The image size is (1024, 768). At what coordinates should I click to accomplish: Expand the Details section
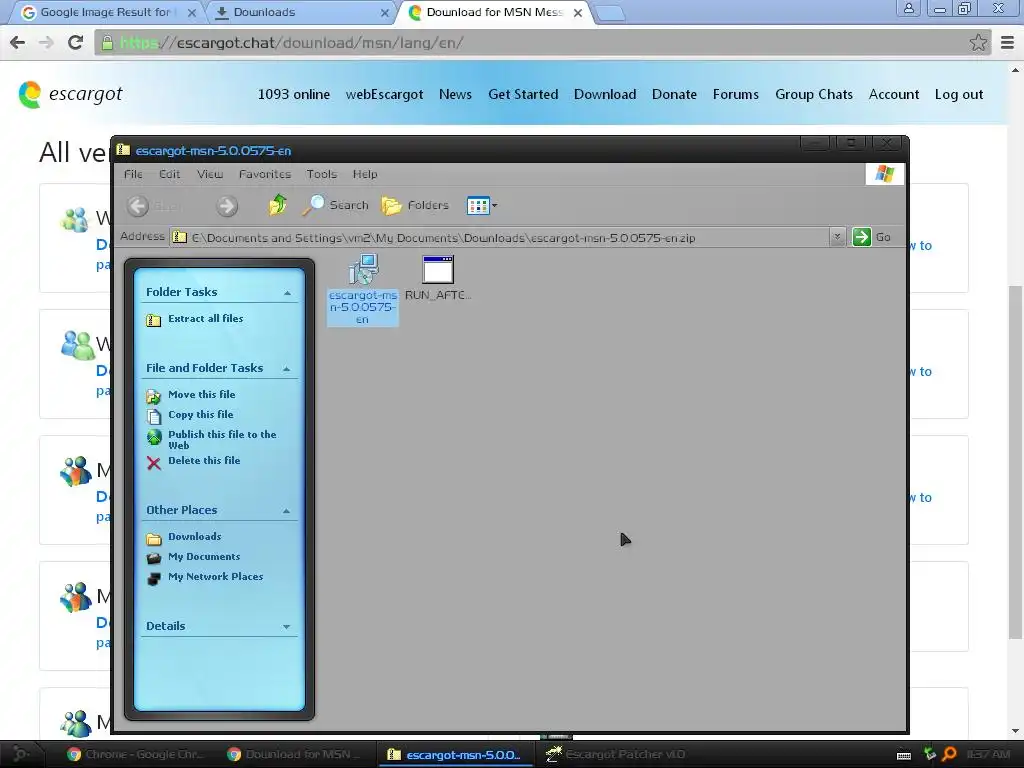click(286, 626)
